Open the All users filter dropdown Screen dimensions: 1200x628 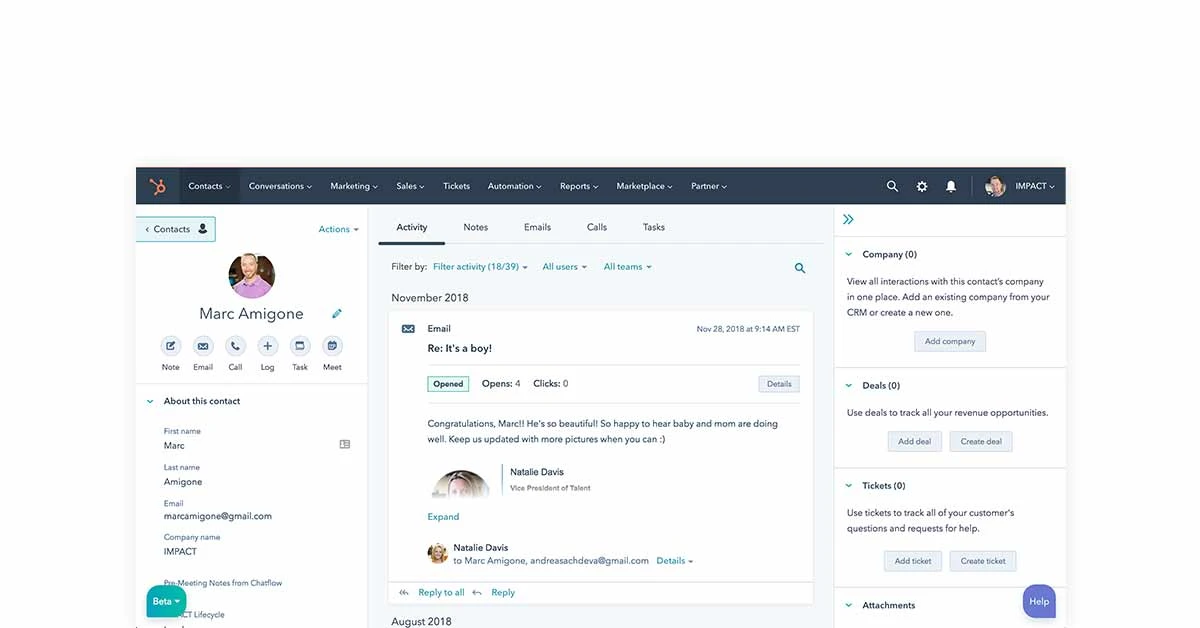point(564,267)
